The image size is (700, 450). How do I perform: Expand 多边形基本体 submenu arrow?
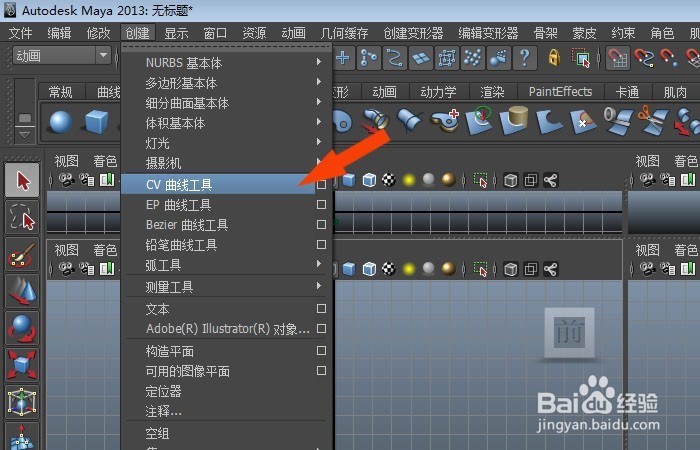coord(319,82)
